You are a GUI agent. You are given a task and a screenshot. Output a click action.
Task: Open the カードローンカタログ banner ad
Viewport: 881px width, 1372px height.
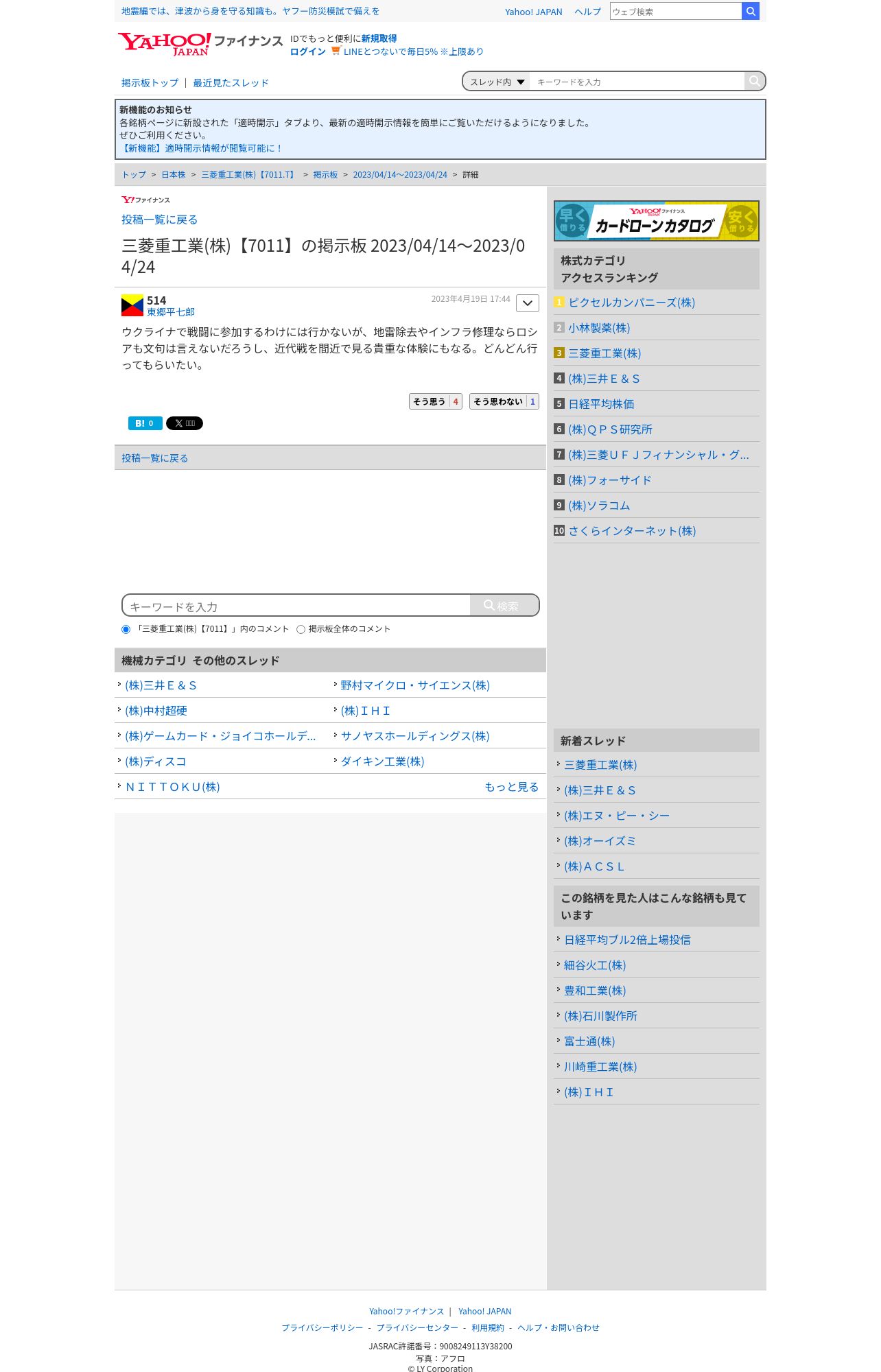click(657, 221)
